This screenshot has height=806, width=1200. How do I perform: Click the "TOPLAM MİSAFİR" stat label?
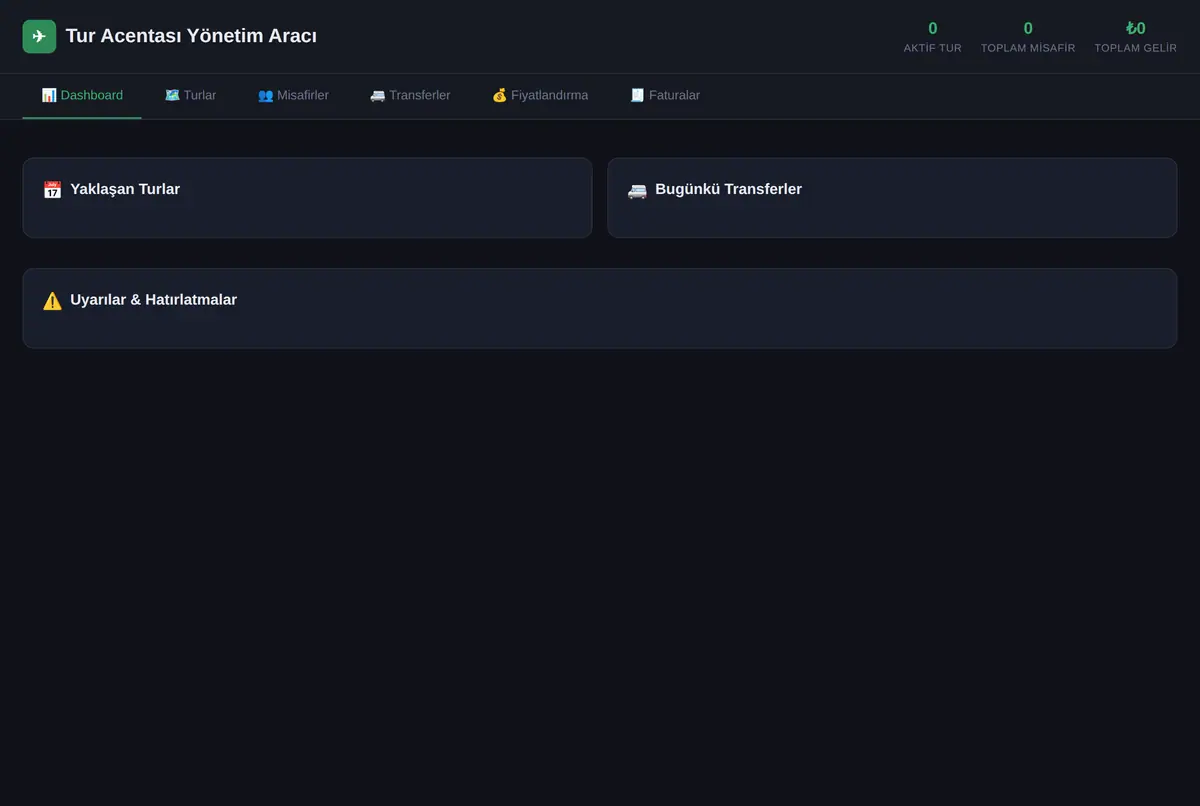pos(1028,48)
